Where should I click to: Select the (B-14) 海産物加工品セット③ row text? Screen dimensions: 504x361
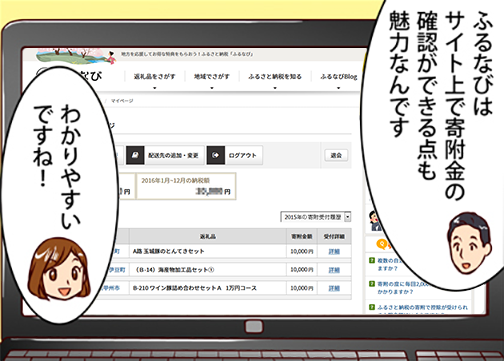point(175,270)
